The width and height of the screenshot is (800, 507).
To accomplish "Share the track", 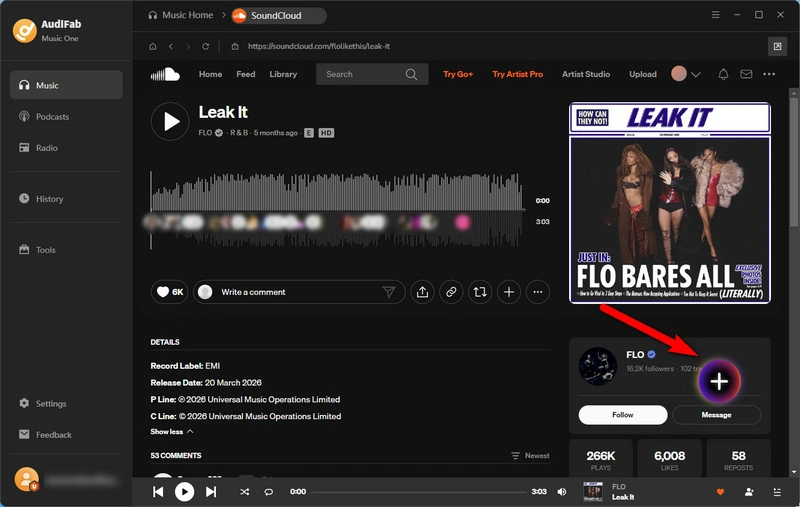I will click(x=422, y=292).
